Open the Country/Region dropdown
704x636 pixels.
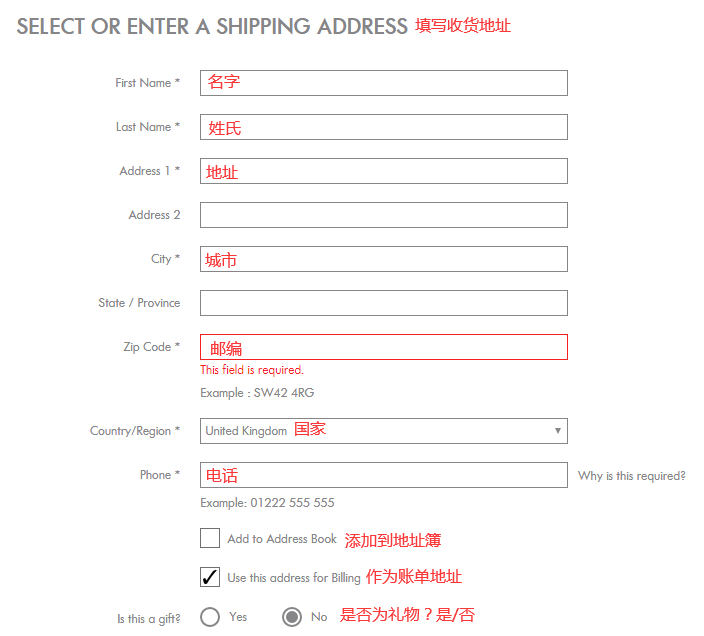point(383,431)
